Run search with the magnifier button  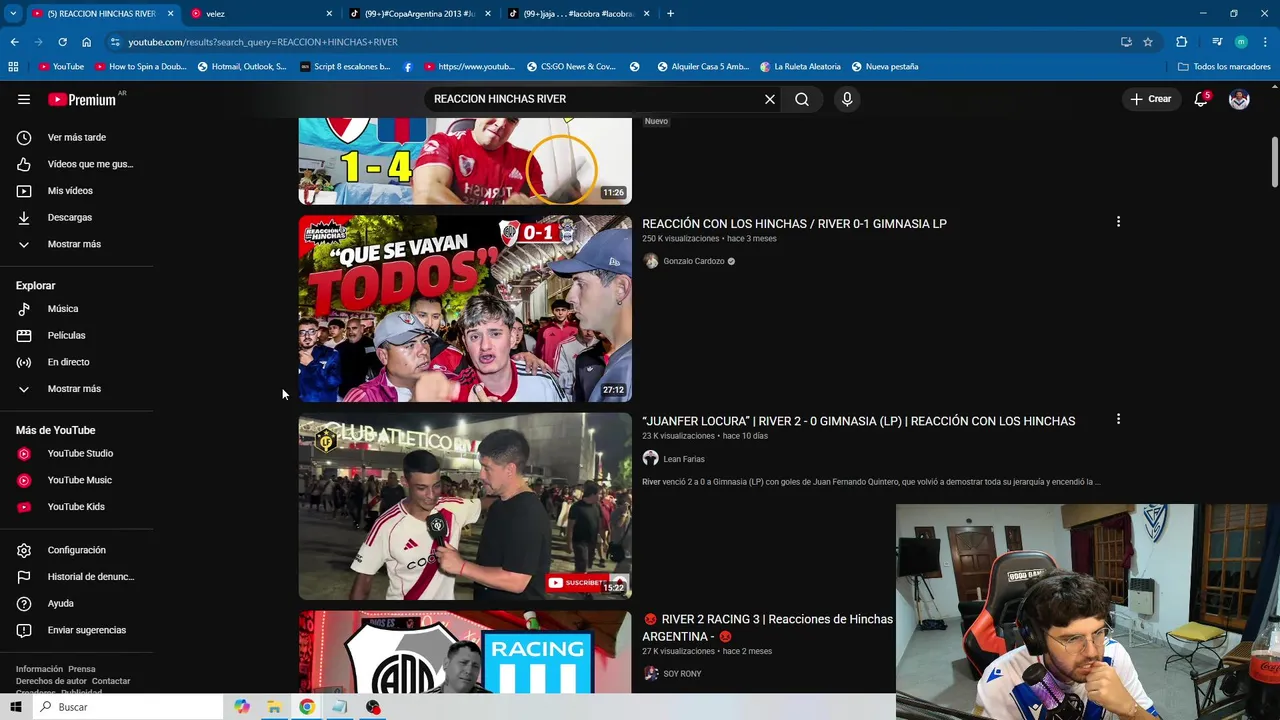click(802, 99)
